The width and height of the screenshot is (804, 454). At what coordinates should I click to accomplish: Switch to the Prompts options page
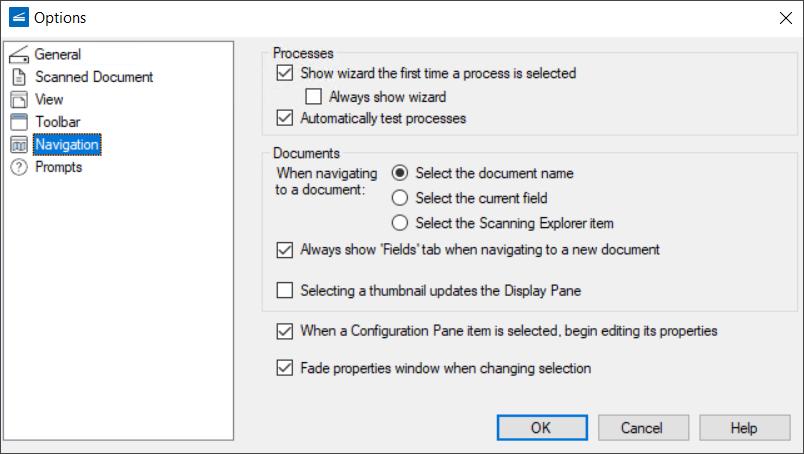(59, 167)
